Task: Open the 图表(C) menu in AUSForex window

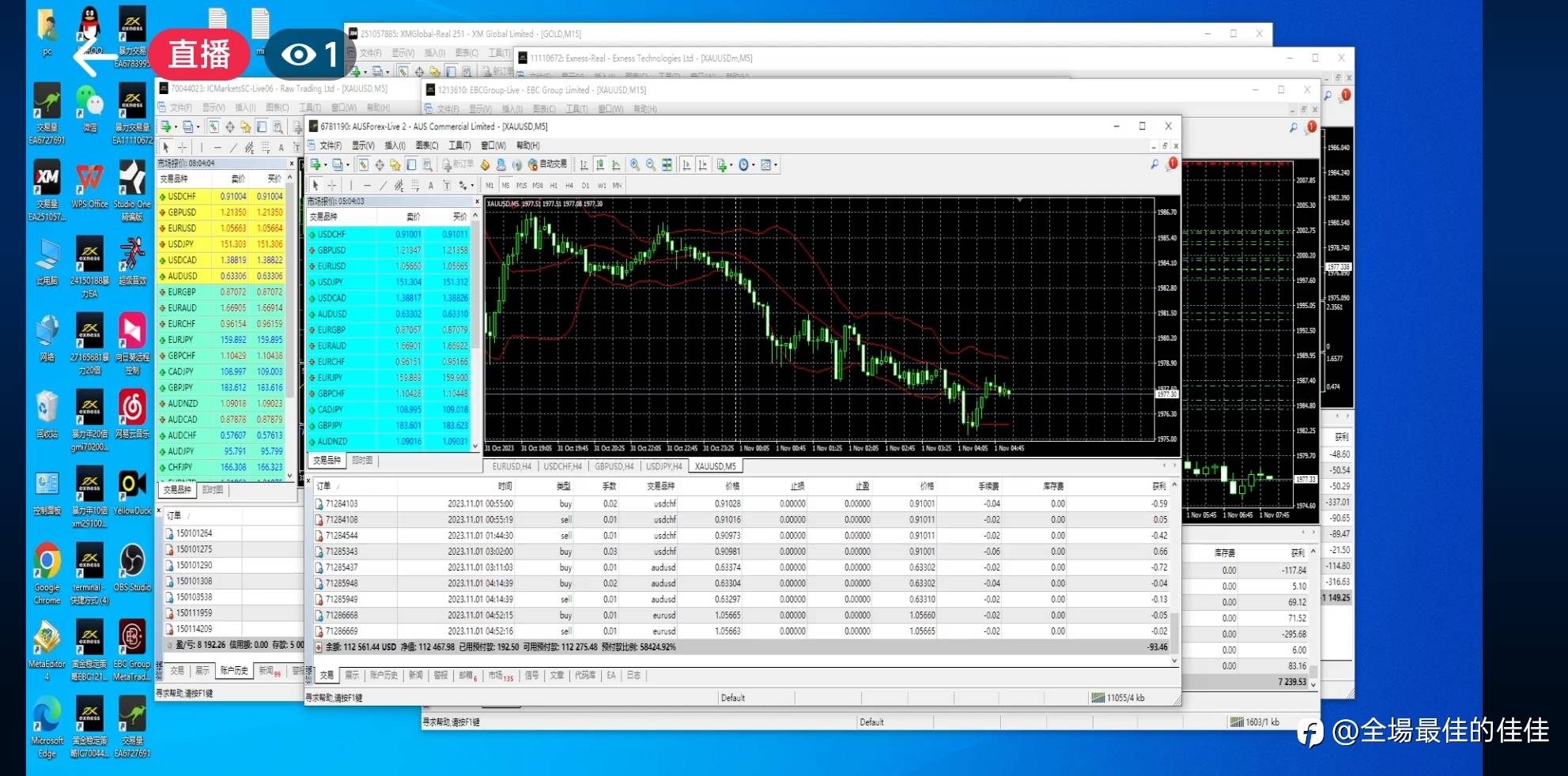Action: pos(426,145)
